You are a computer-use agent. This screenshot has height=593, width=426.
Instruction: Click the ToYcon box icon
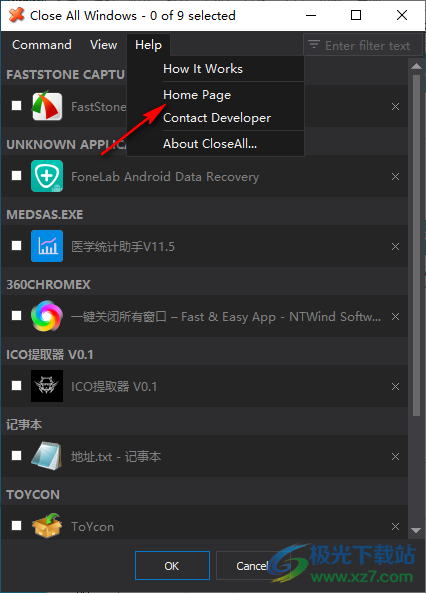pyautogui.click(x=47, y=526)
